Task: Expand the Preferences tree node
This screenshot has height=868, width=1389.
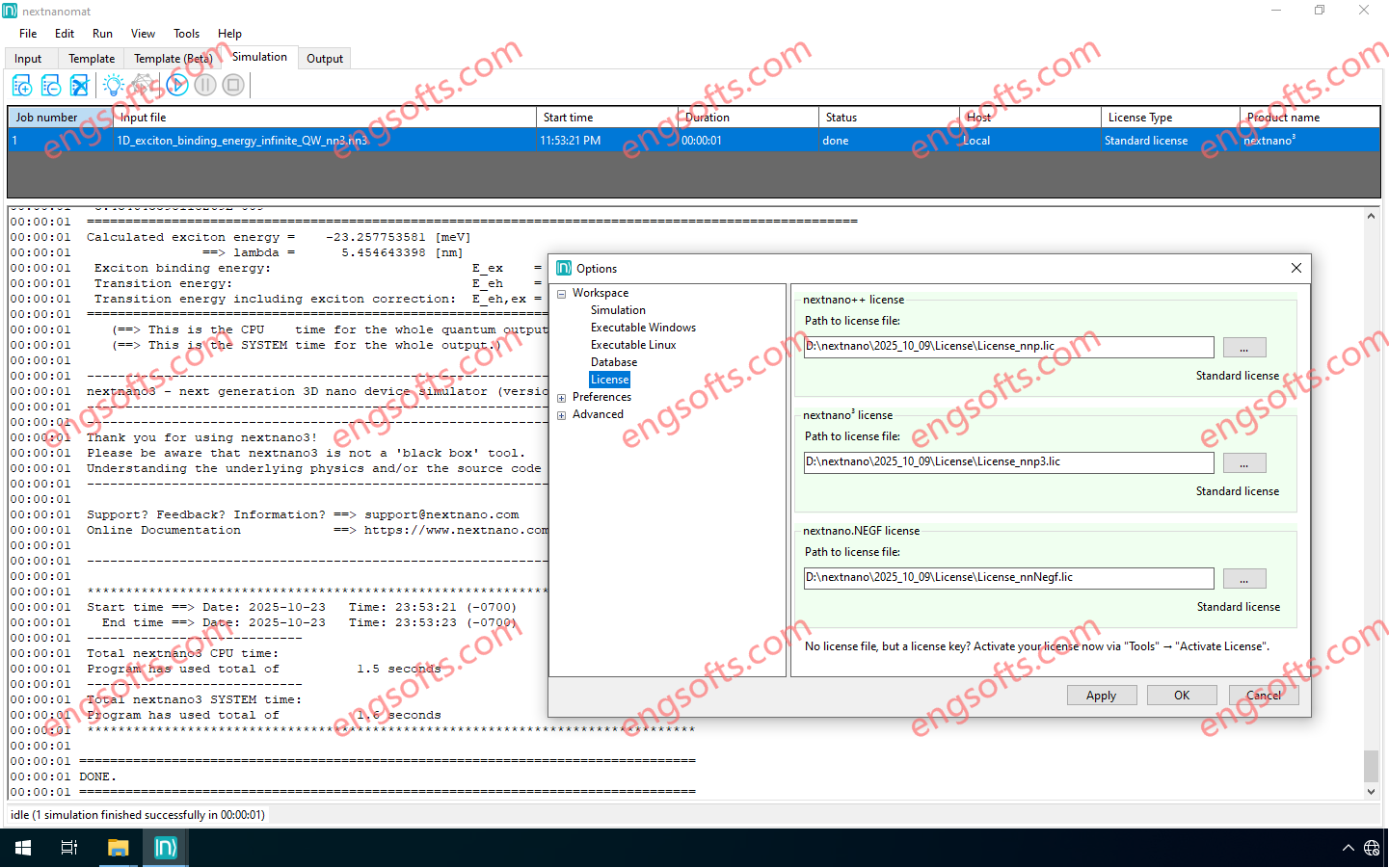Action: click(x=561, y=398)
